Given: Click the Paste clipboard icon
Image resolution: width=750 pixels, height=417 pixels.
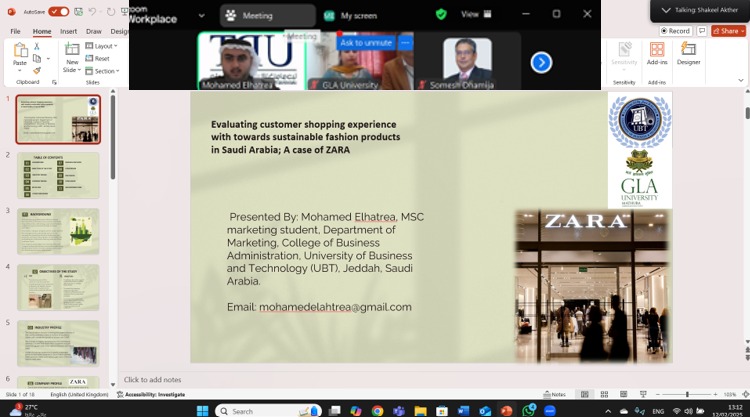Looking at the screenshot, I should pos(20,50).
